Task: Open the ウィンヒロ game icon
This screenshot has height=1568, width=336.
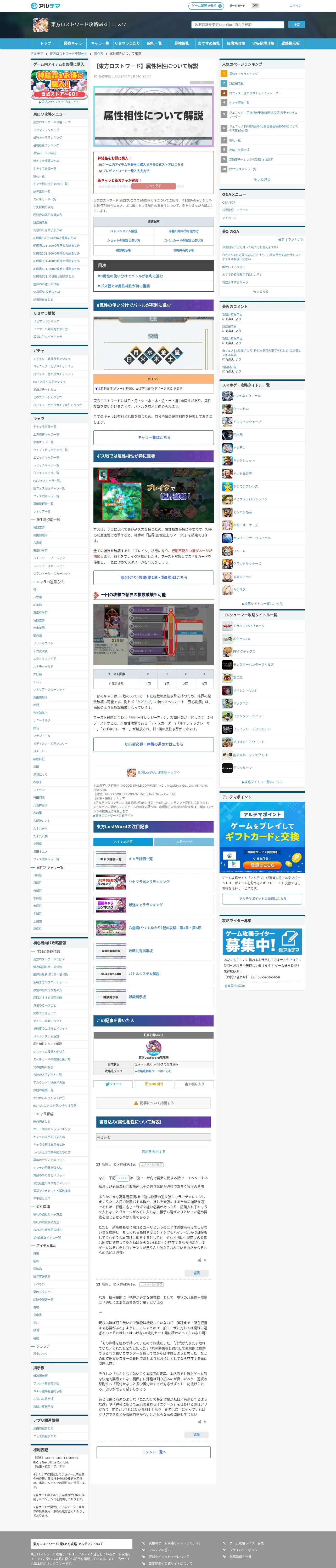Action: coord(227,408)
